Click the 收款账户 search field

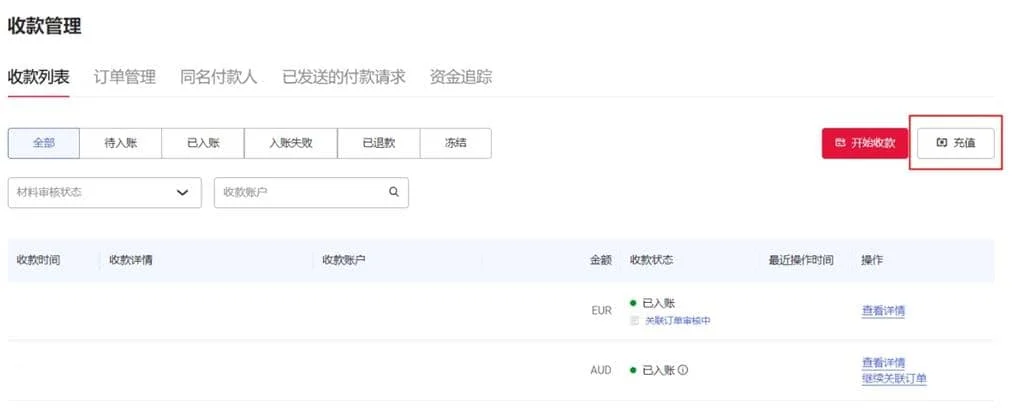click(x=312, y=193)
